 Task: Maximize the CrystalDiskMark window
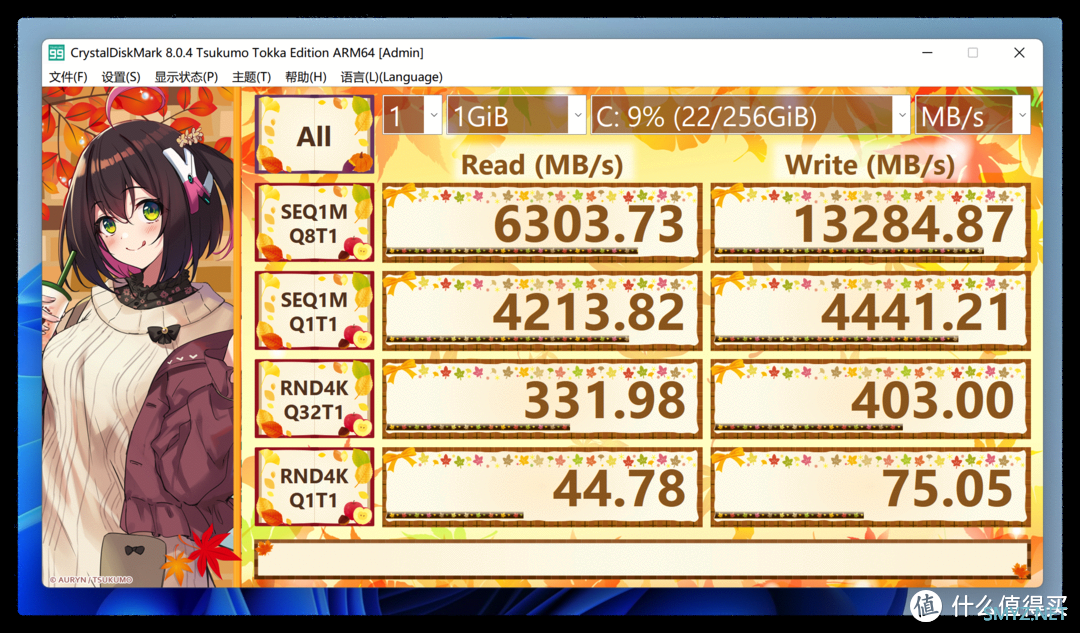pyautogui.click(x=973, y=53)
